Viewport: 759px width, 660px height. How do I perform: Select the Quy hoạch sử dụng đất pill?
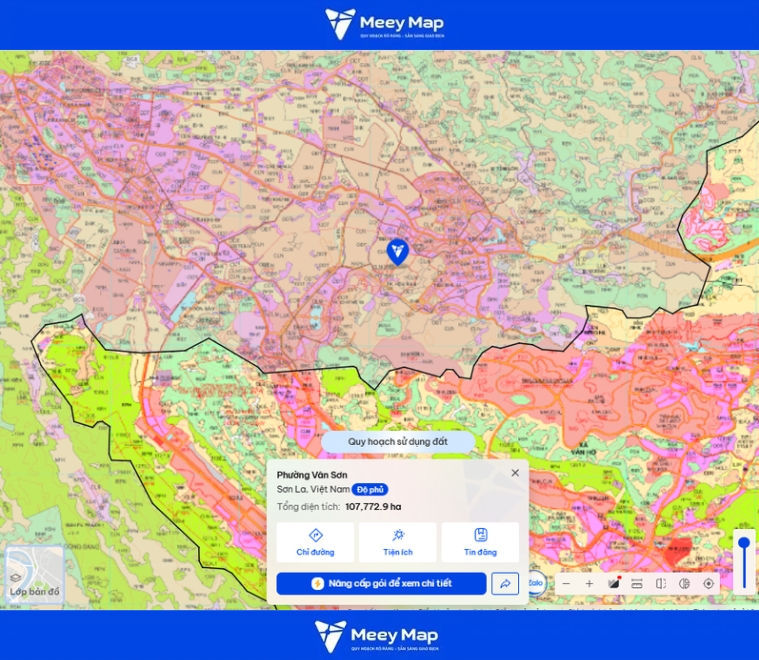point(398,442)
